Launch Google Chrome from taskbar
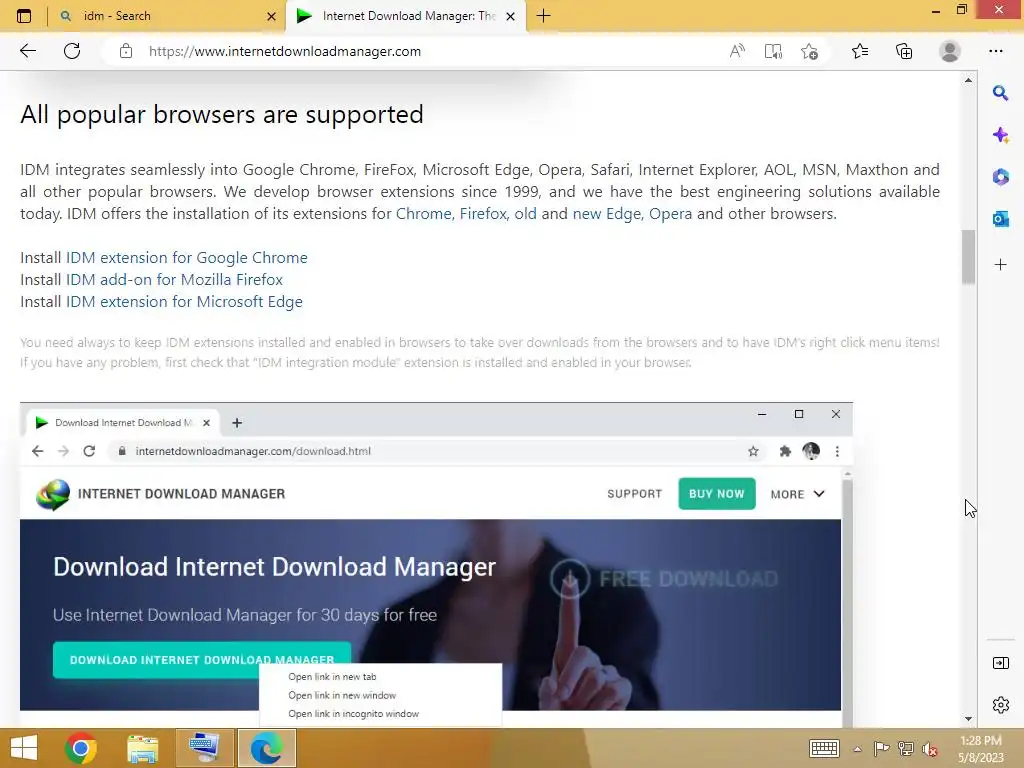 click(x=81, y=748)
